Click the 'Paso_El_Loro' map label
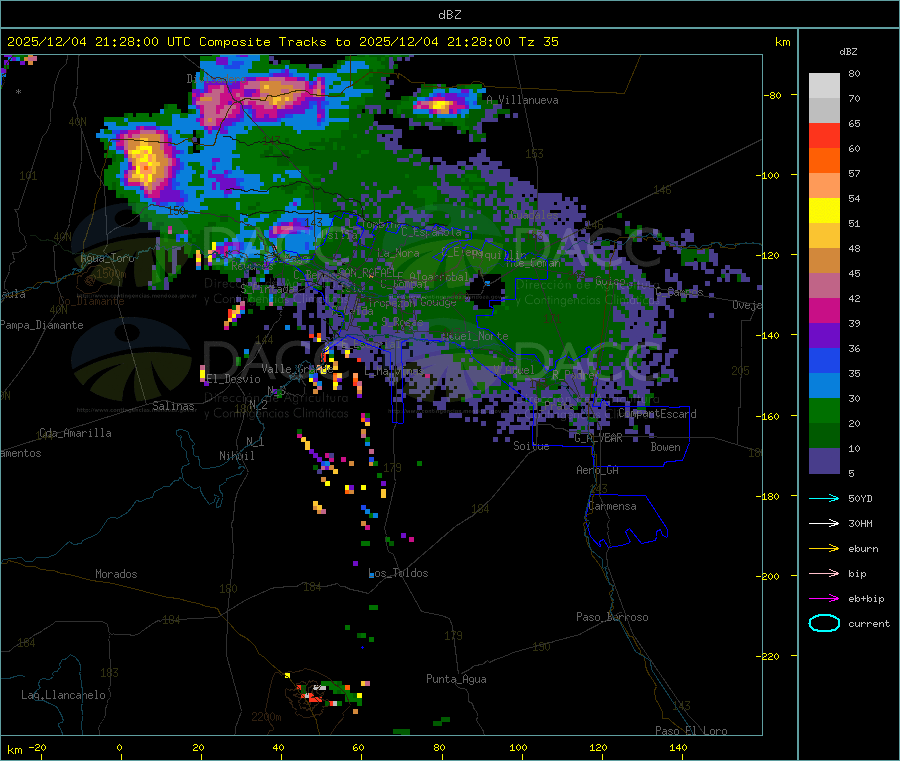The height and width of the screenshot is (761, 900). (x=691, y=731)
